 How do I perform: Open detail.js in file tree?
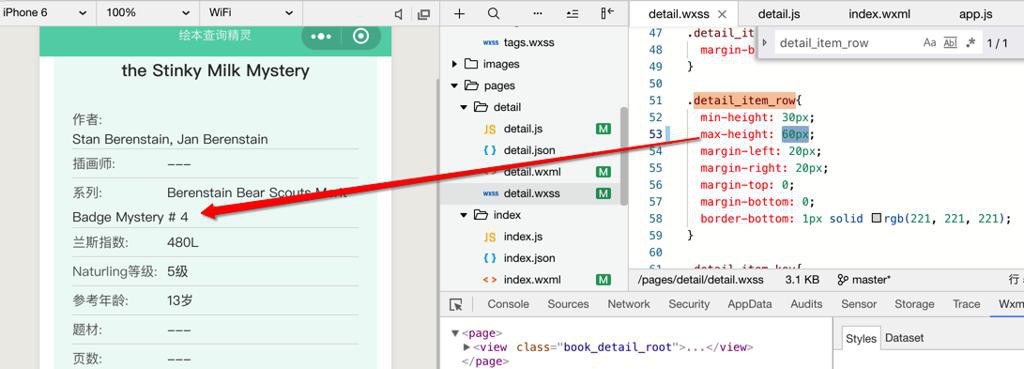[x=523, y=129]
